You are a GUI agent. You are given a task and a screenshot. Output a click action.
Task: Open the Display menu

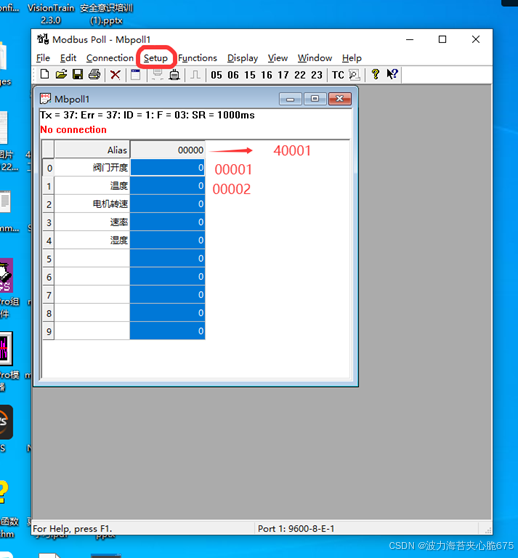[x=243, y=58]
